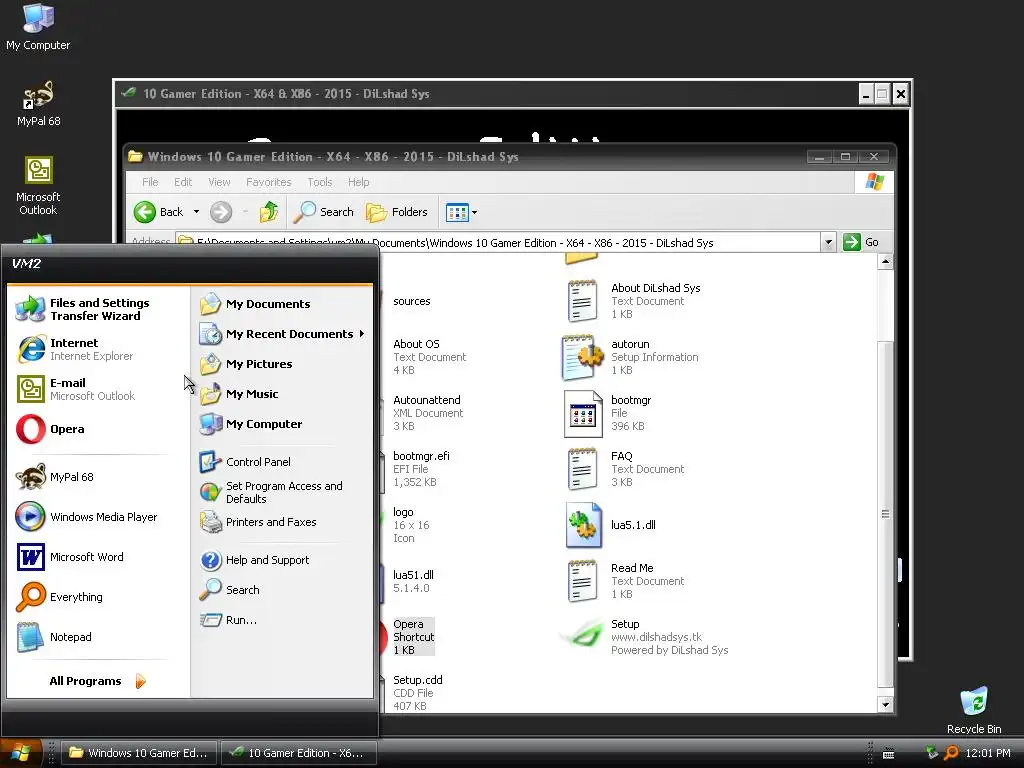Open the Help menu

[359, 182]
